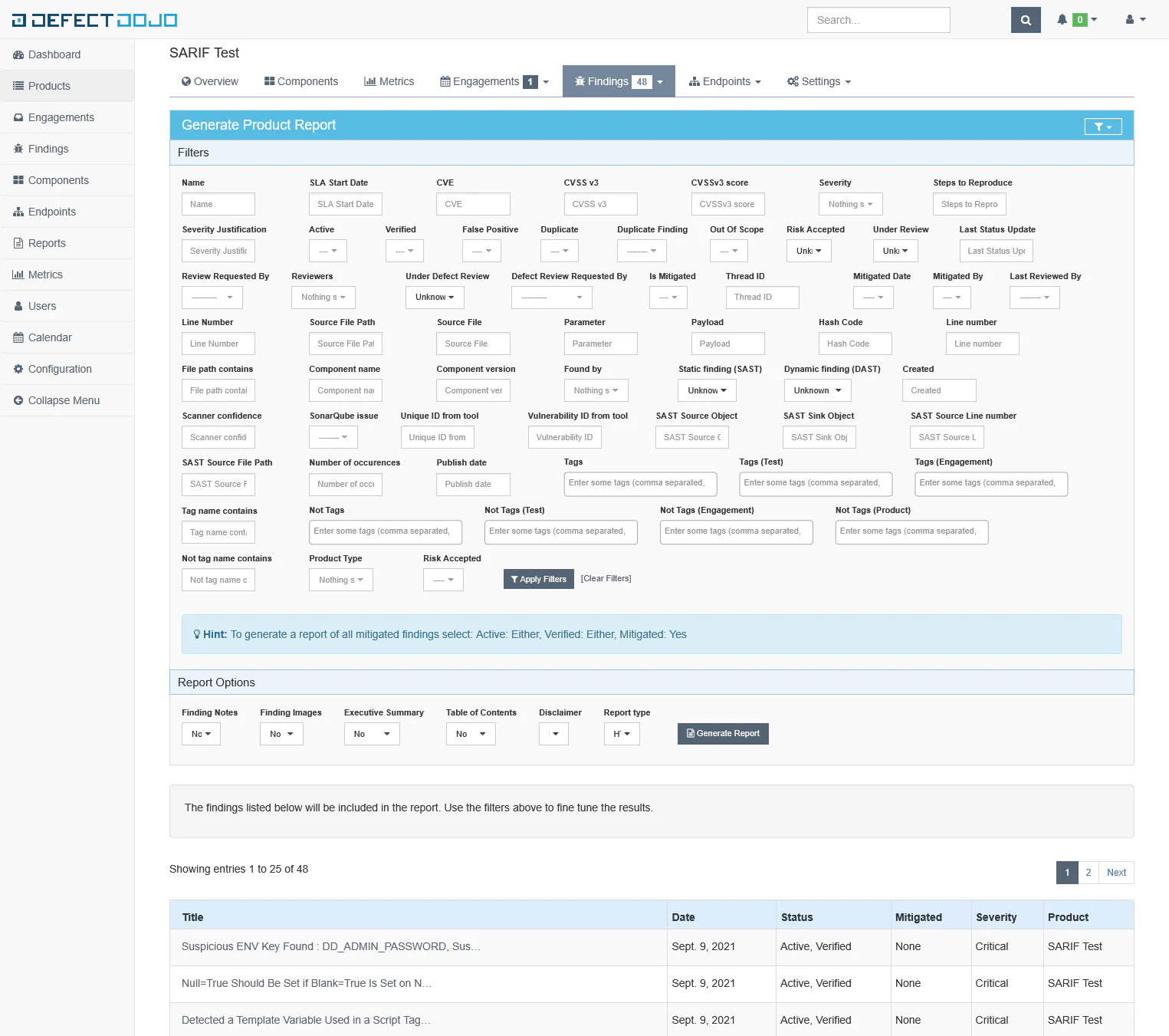Open the Dashboard sidebar icon
The image size is (1169, 1036).
click(18, 54)
